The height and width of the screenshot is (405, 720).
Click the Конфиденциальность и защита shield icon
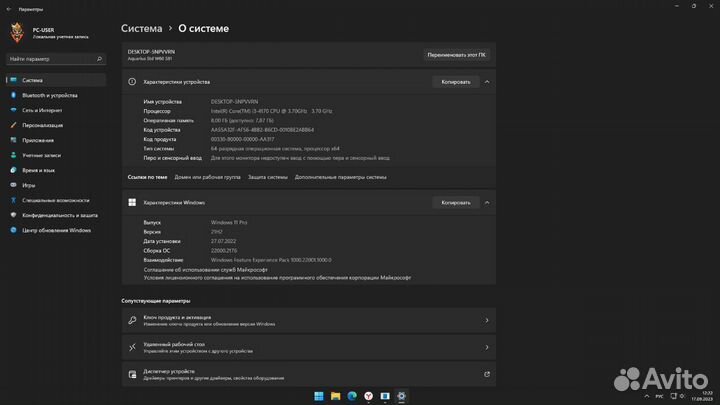[x=13, y=215]
